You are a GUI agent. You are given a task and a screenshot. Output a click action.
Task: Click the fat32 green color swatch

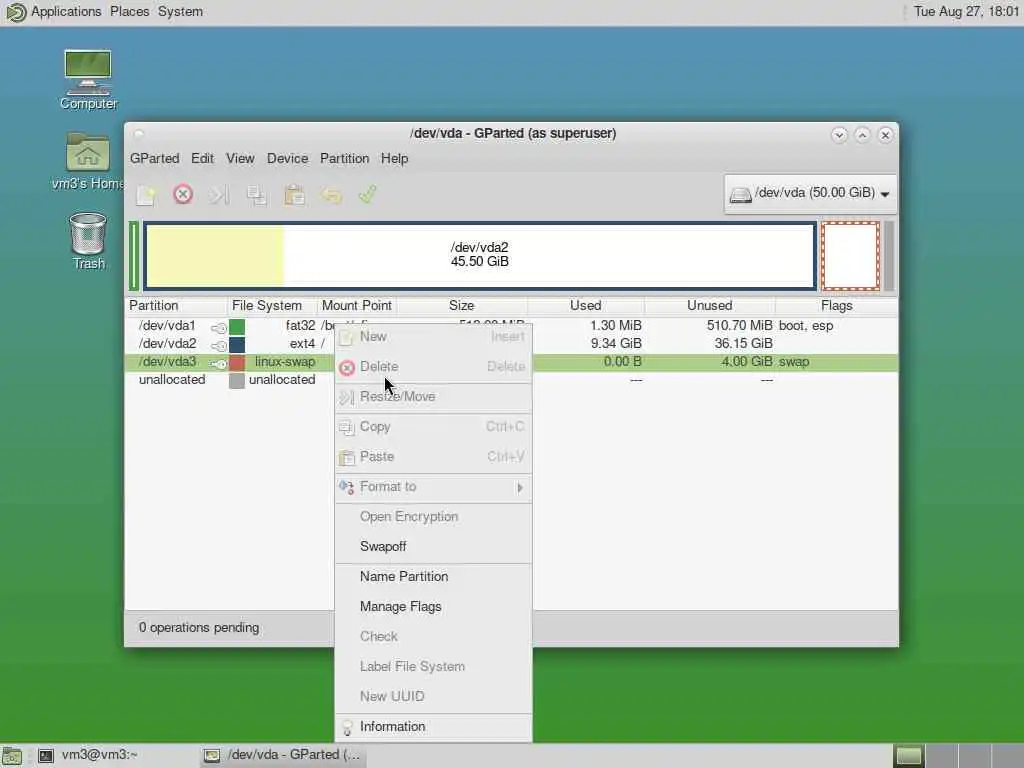[x=237, y=326]
